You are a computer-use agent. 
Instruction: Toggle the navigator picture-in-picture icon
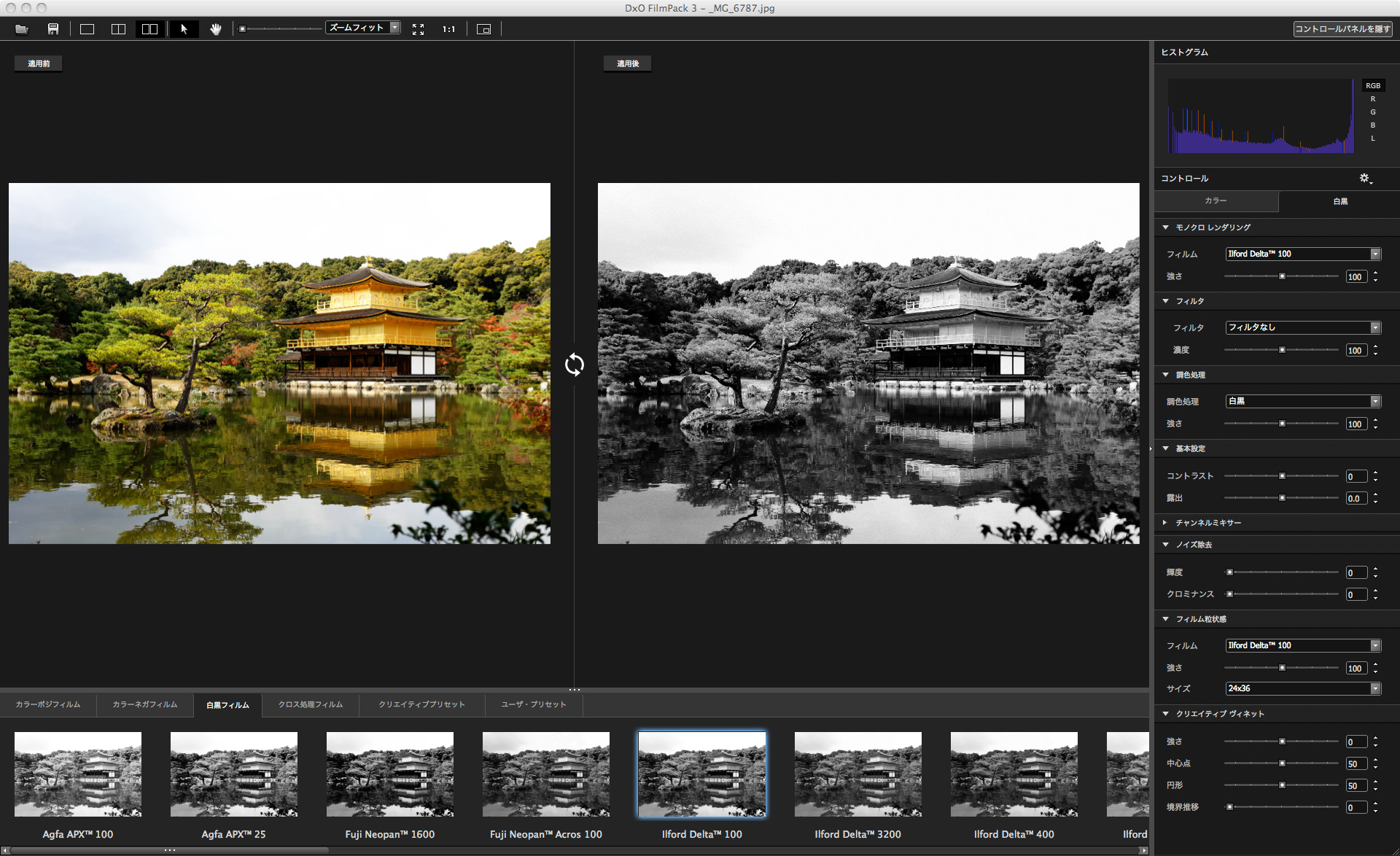pos(483,29)
